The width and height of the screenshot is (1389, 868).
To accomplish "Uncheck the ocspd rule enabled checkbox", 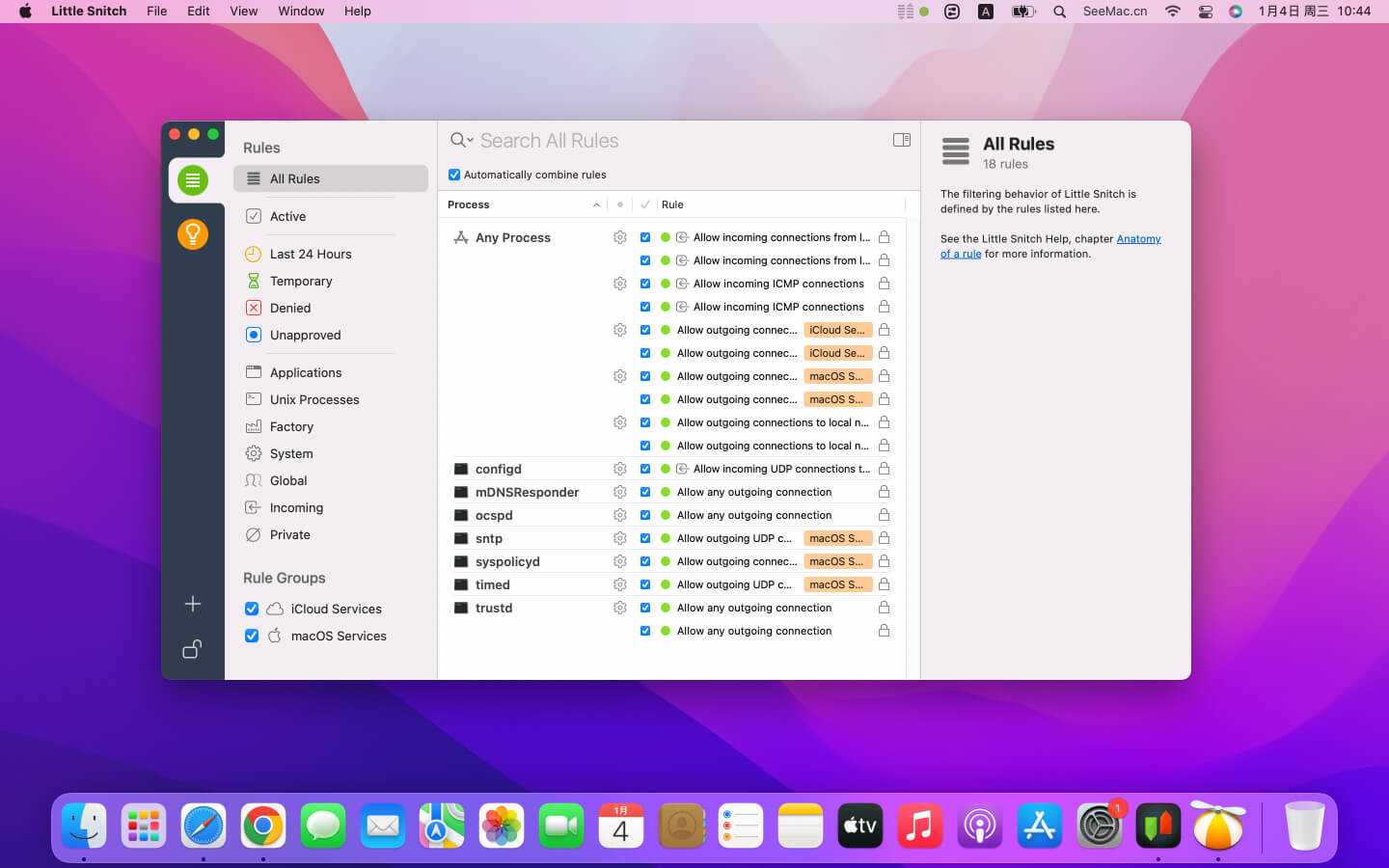I will pos(645,515).
